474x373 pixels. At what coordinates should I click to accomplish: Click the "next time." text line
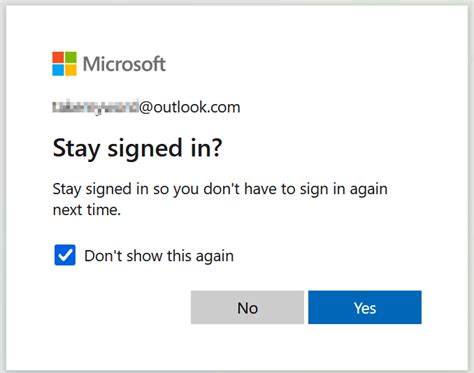click(87, 210)
